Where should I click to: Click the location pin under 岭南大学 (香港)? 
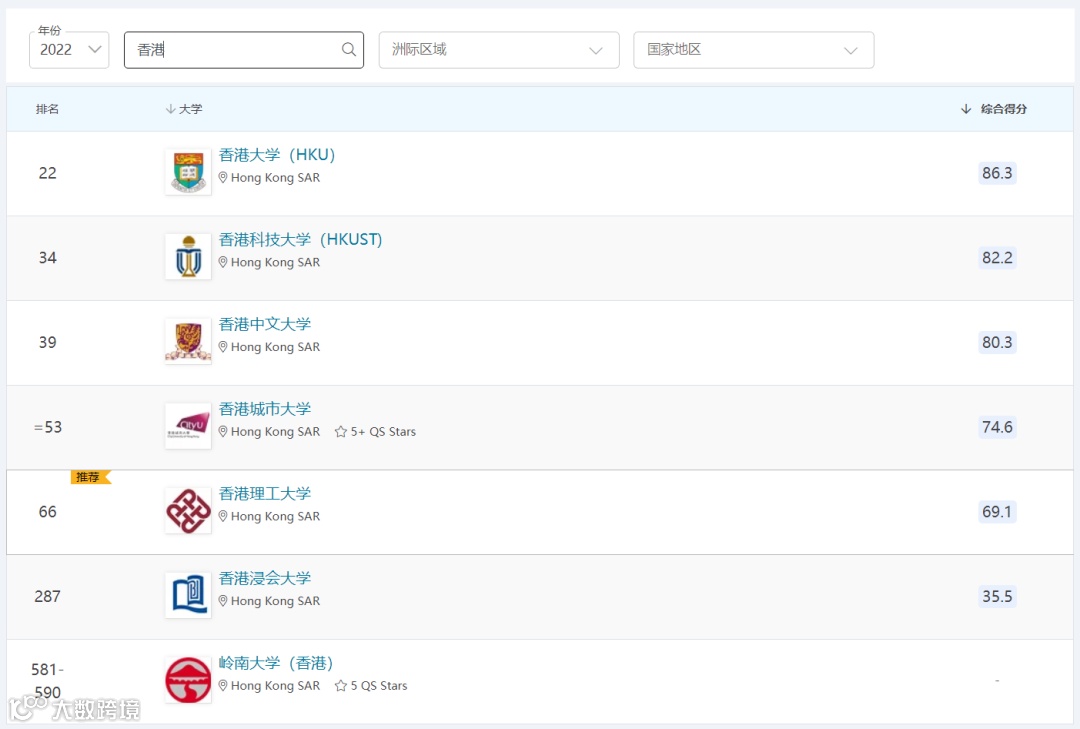[223, 686]
